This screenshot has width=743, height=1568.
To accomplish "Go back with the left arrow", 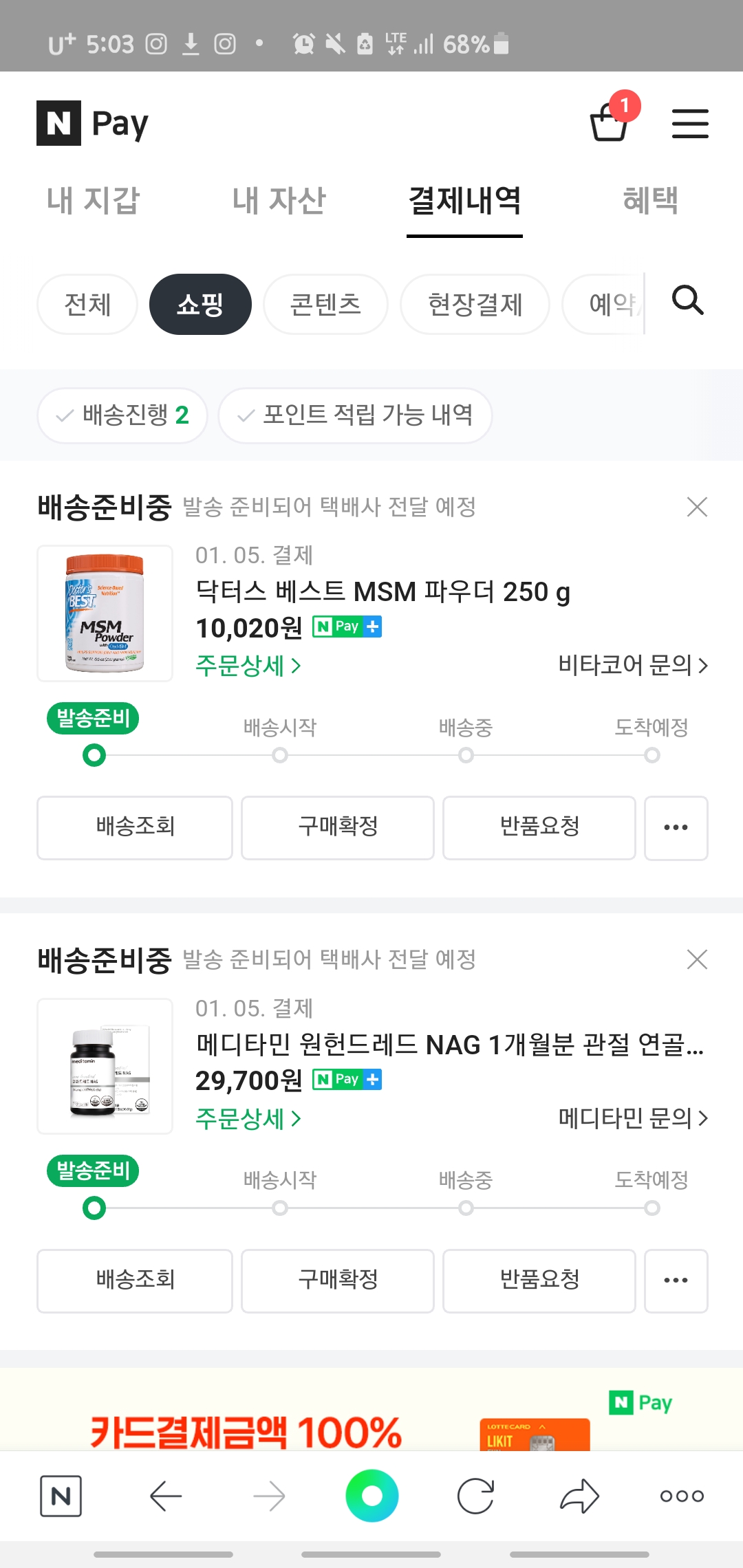I will [166, 1496].
